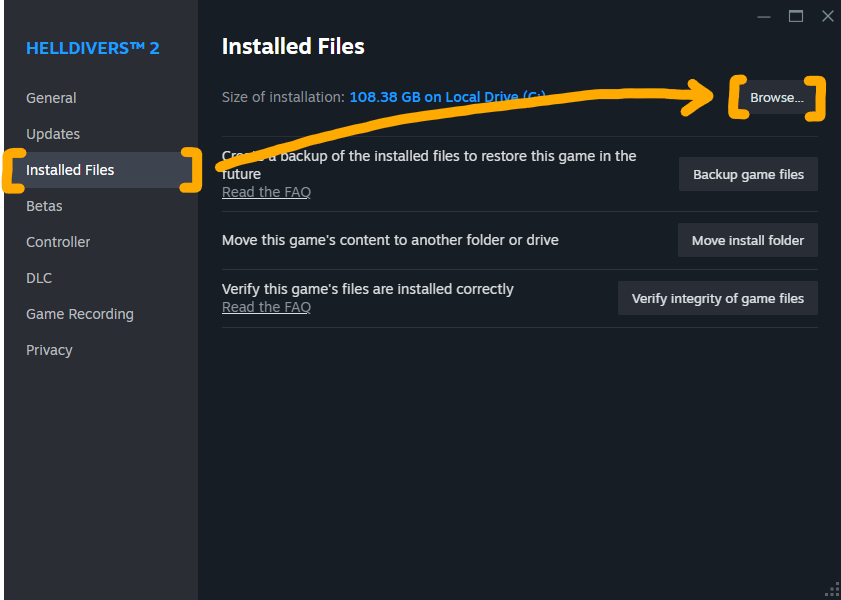
Task: Open the Game Recording section
Action: 80,314
